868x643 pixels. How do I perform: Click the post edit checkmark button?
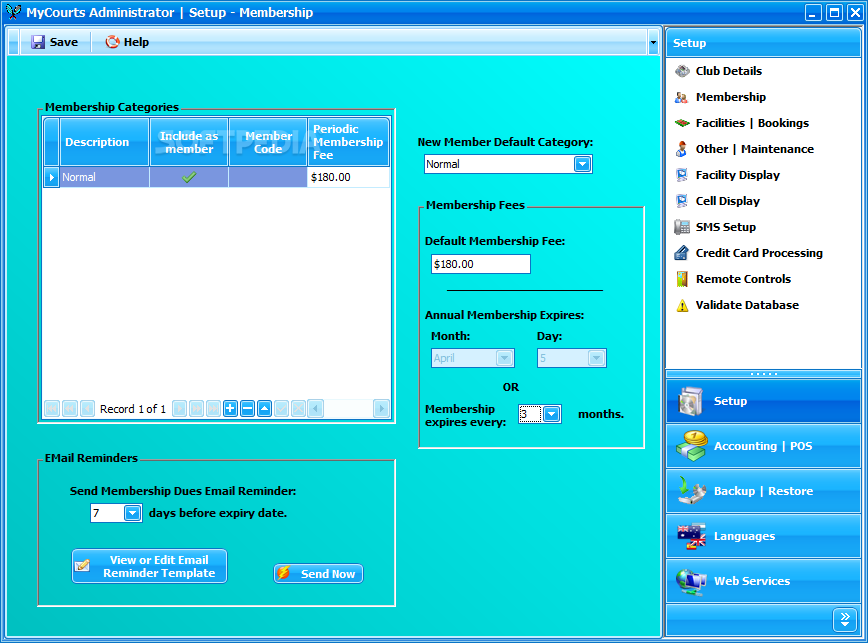[281, 409]
